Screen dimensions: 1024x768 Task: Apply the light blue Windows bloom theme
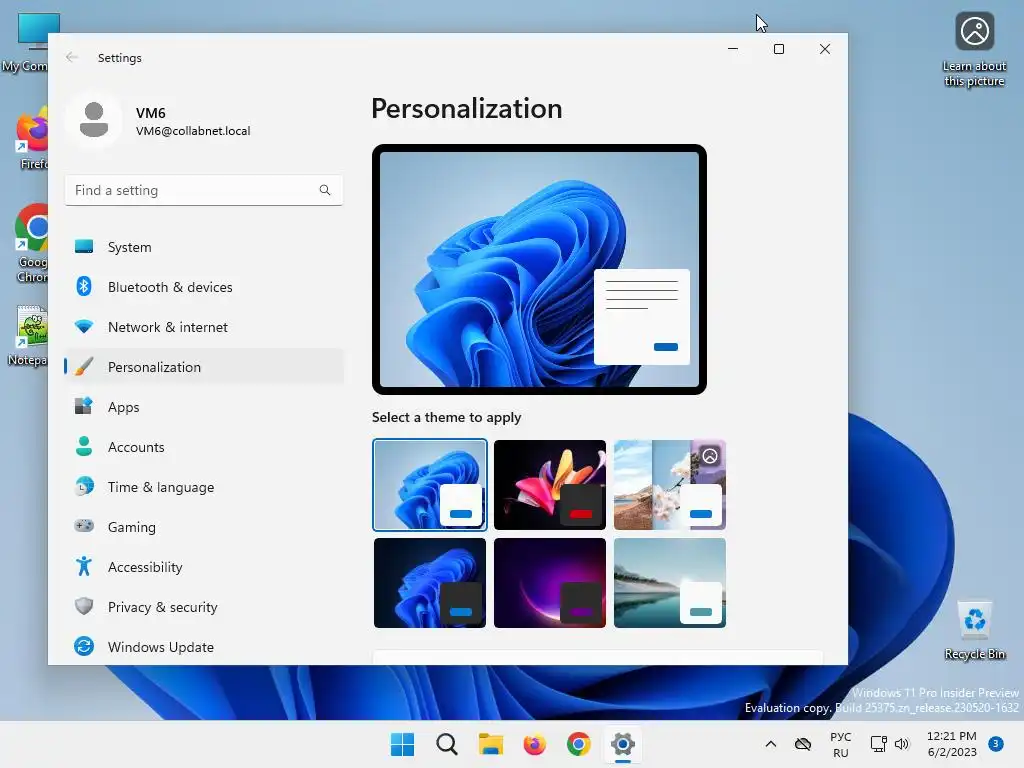[x=430, y=485]
